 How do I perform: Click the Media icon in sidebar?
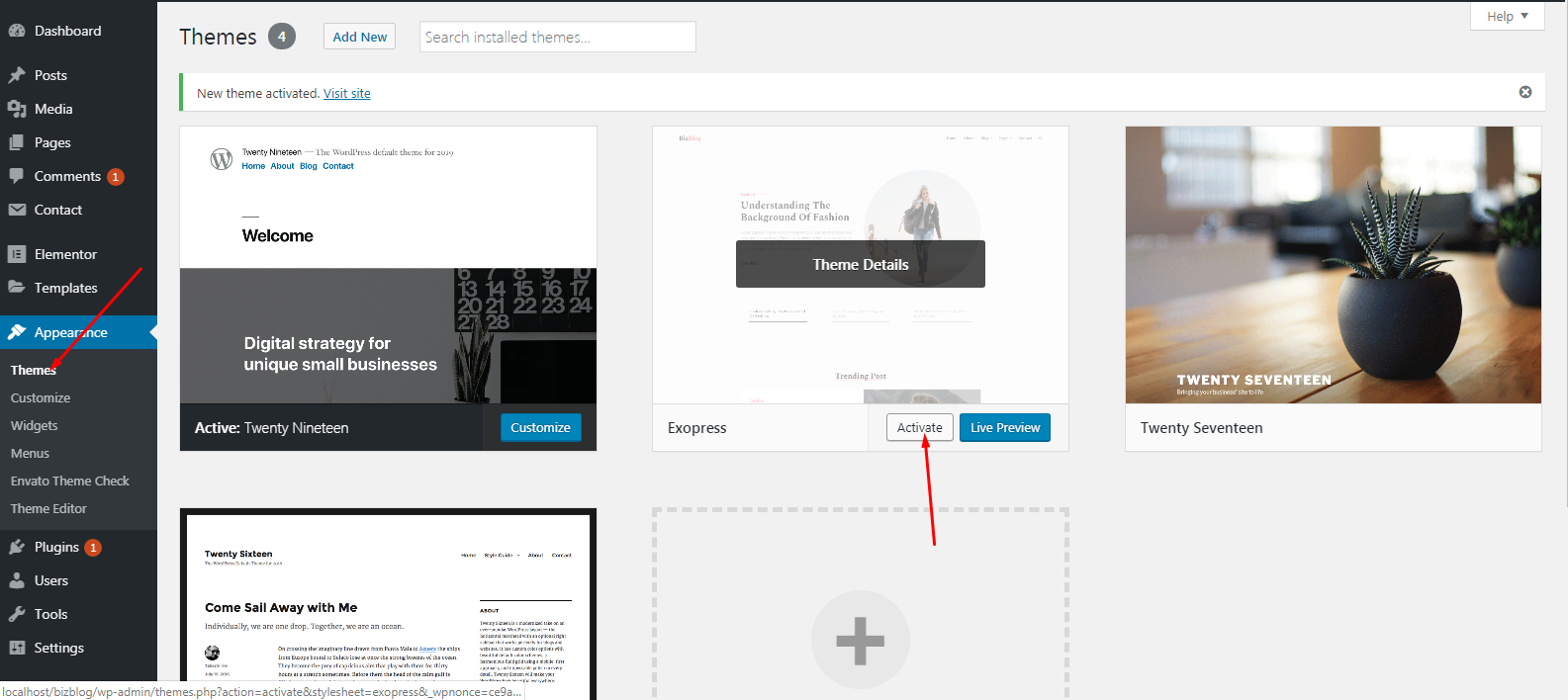pyautogui.click(x=17, y=109)
